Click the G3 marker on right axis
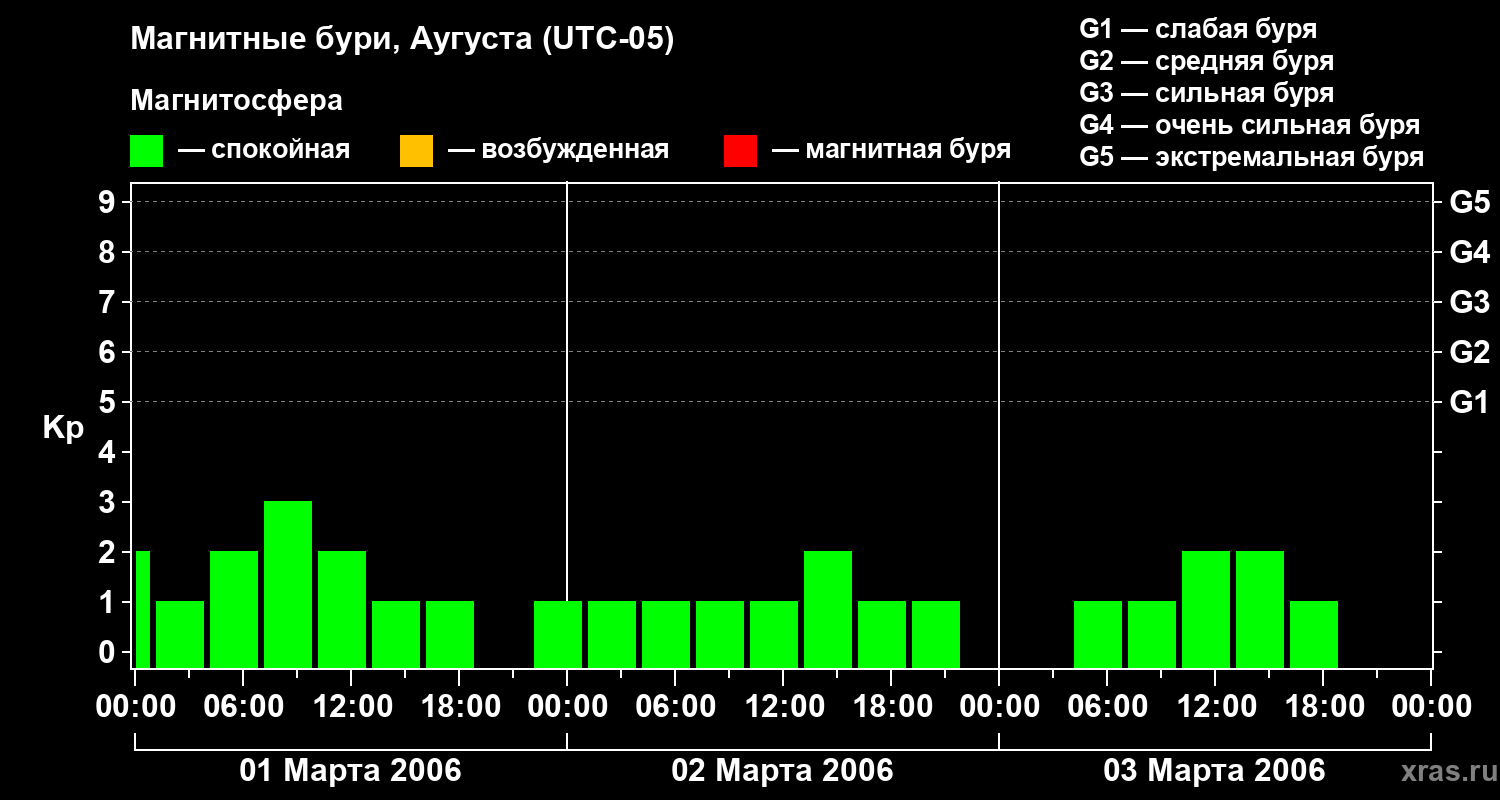 pyautogui.click(x=1470, y=302)
